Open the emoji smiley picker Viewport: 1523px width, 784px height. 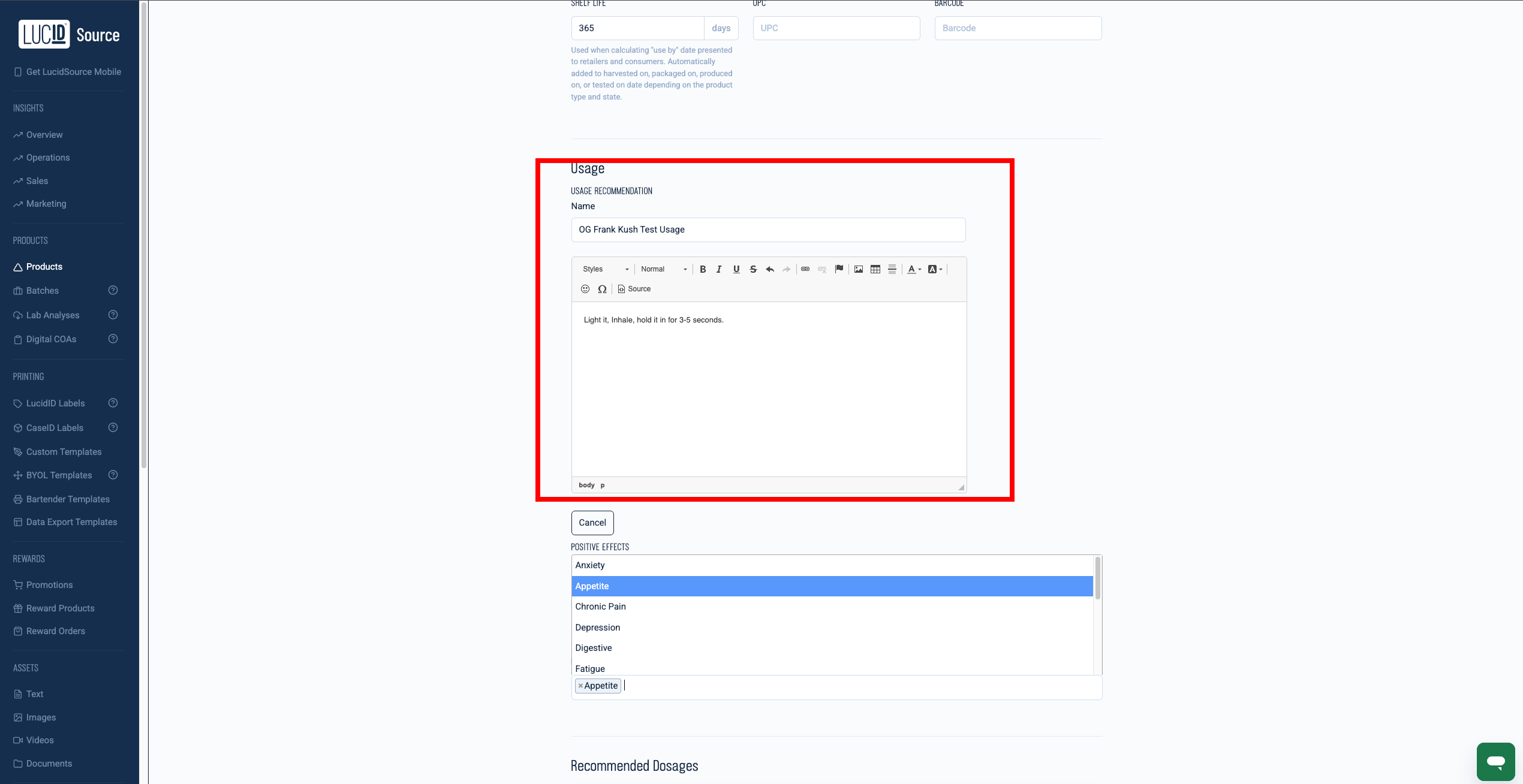[585, 289]
